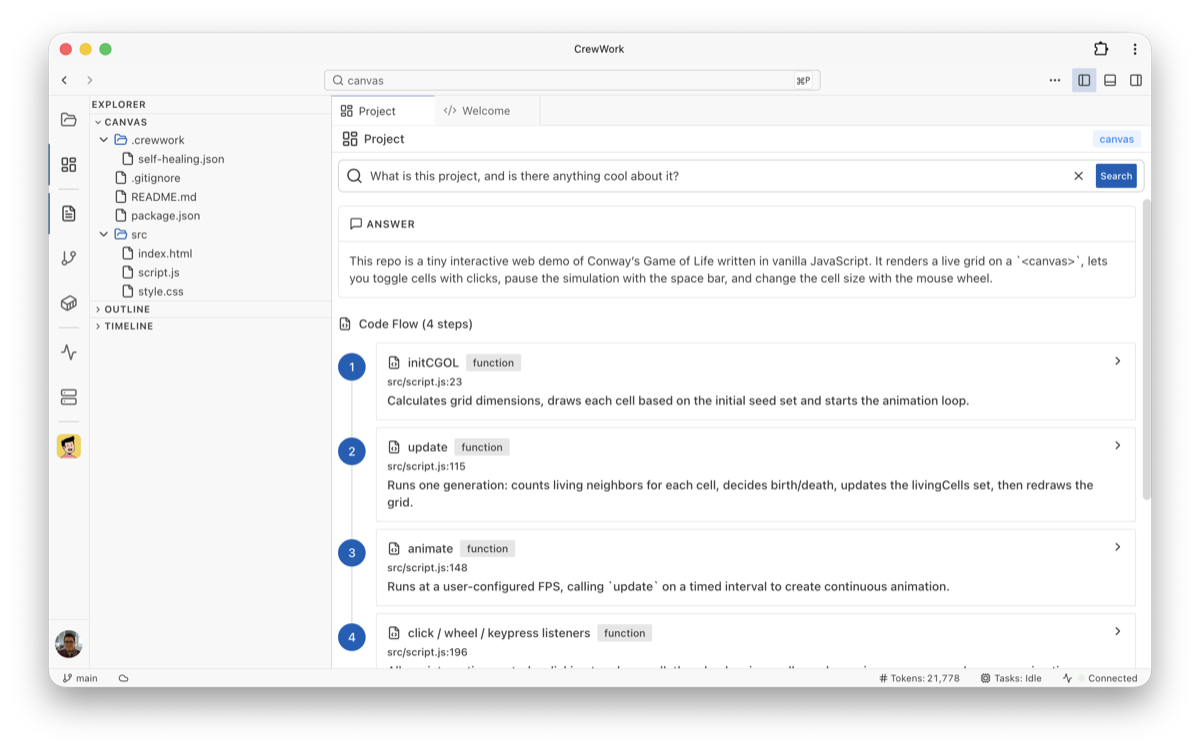Open the horizontal ellipsis layout menu
1200x751 pixels.
click(1055, 80)
